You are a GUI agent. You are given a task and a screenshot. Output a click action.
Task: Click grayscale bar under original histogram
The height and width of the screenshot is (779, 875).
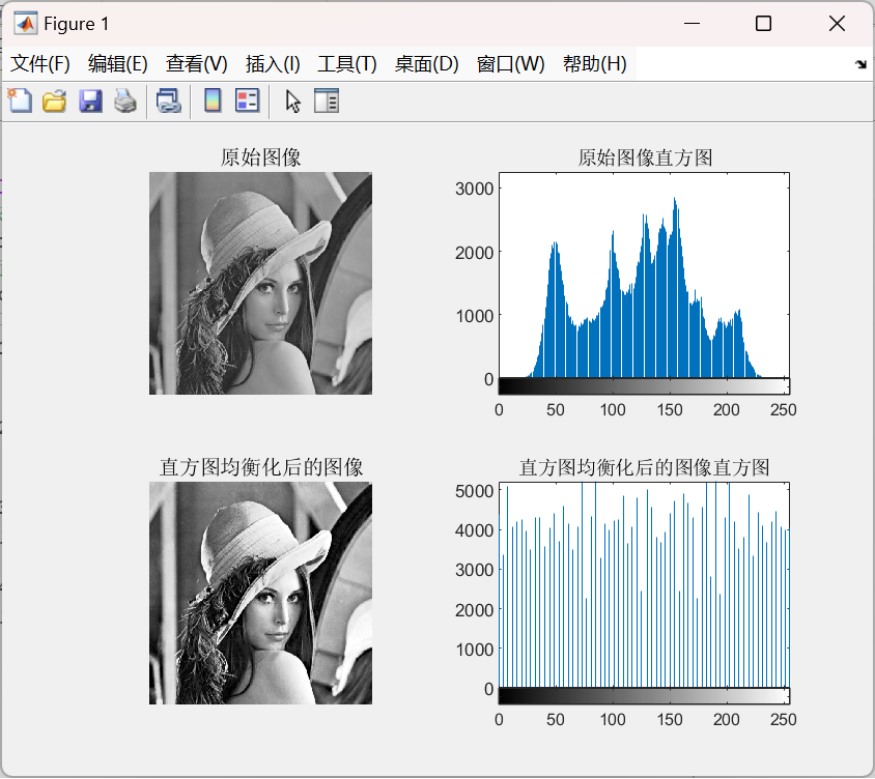tap(644, 386)
